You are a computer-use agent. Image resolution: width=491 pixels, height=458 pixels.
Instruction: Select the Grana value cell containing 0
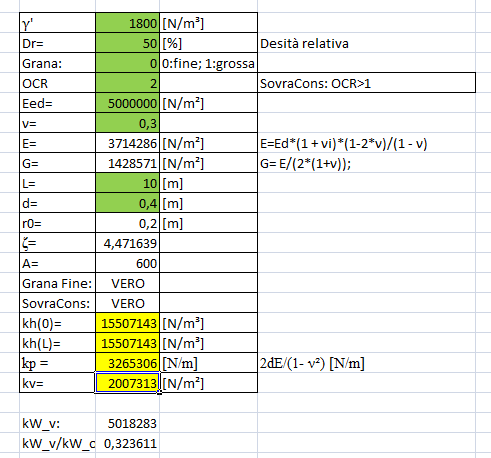[x=127, y=63]
